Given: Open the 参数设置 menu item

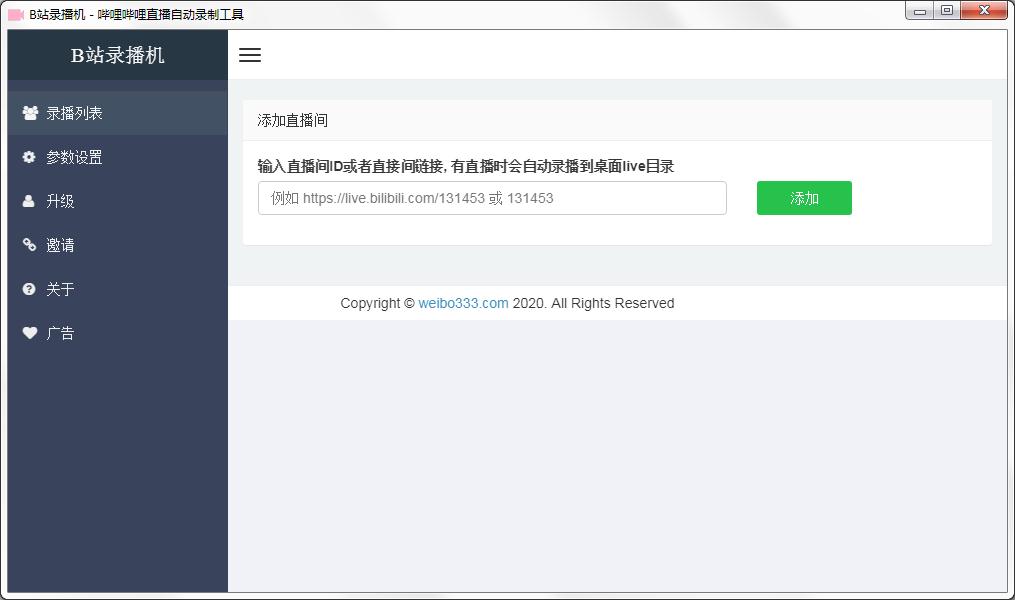Looking at the screenshot, I should pyautogui.click(x=118, y=157).
